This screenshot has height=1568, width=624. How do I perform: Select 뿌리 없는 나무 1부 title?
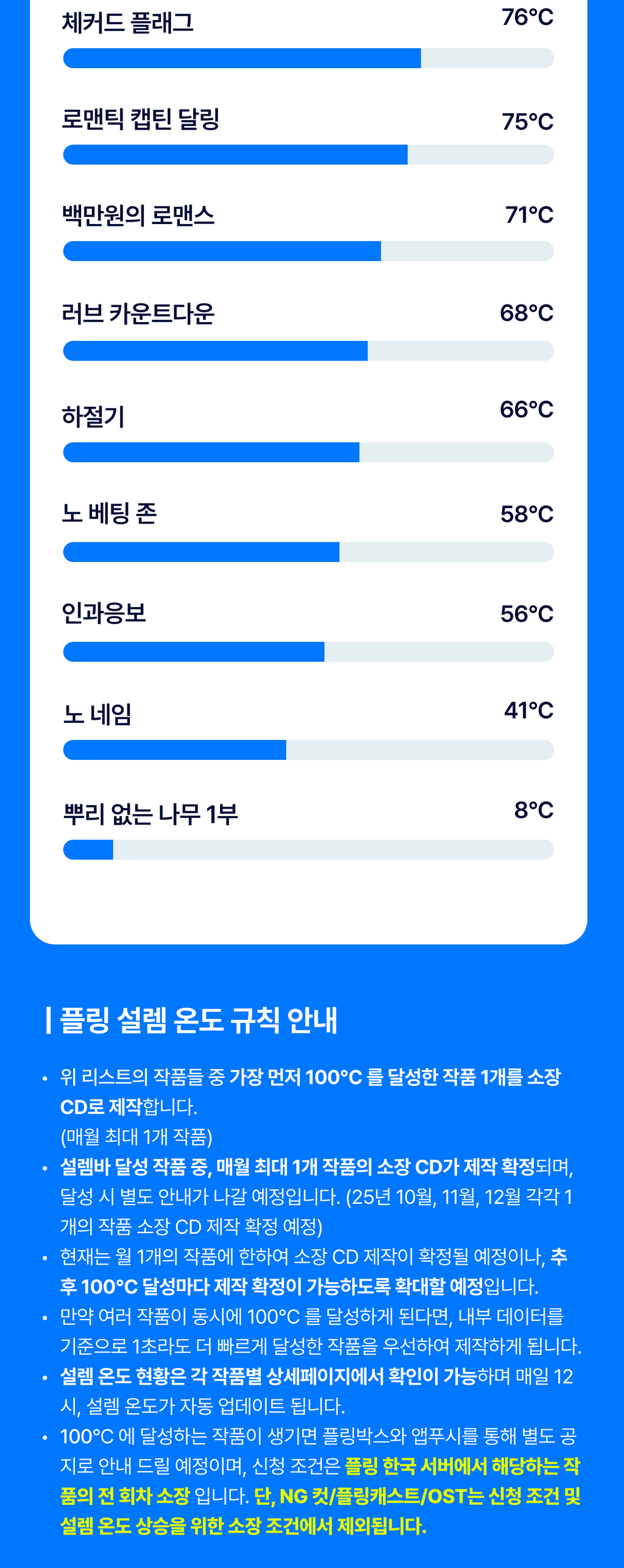pos(151,814)
